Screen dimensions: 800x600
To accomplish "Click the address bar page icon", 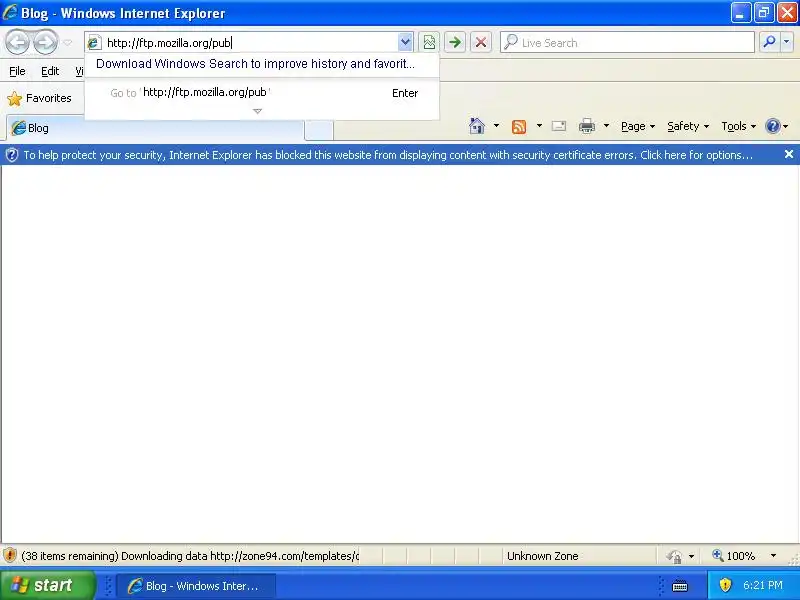I will (94, 43).
